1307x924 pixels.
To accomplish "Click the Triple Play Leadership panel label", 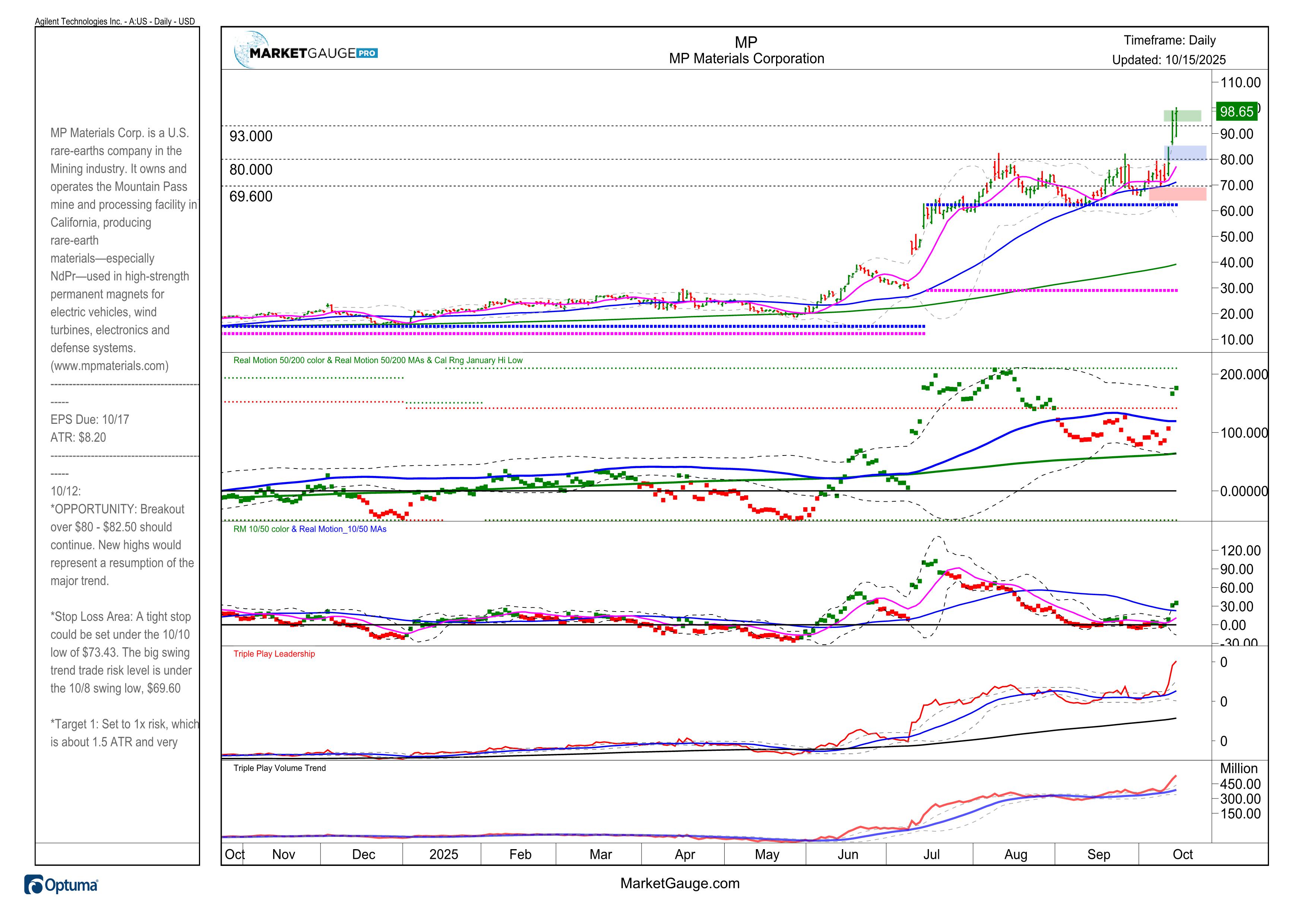I will pyautogui.click(x=274, y=654).
